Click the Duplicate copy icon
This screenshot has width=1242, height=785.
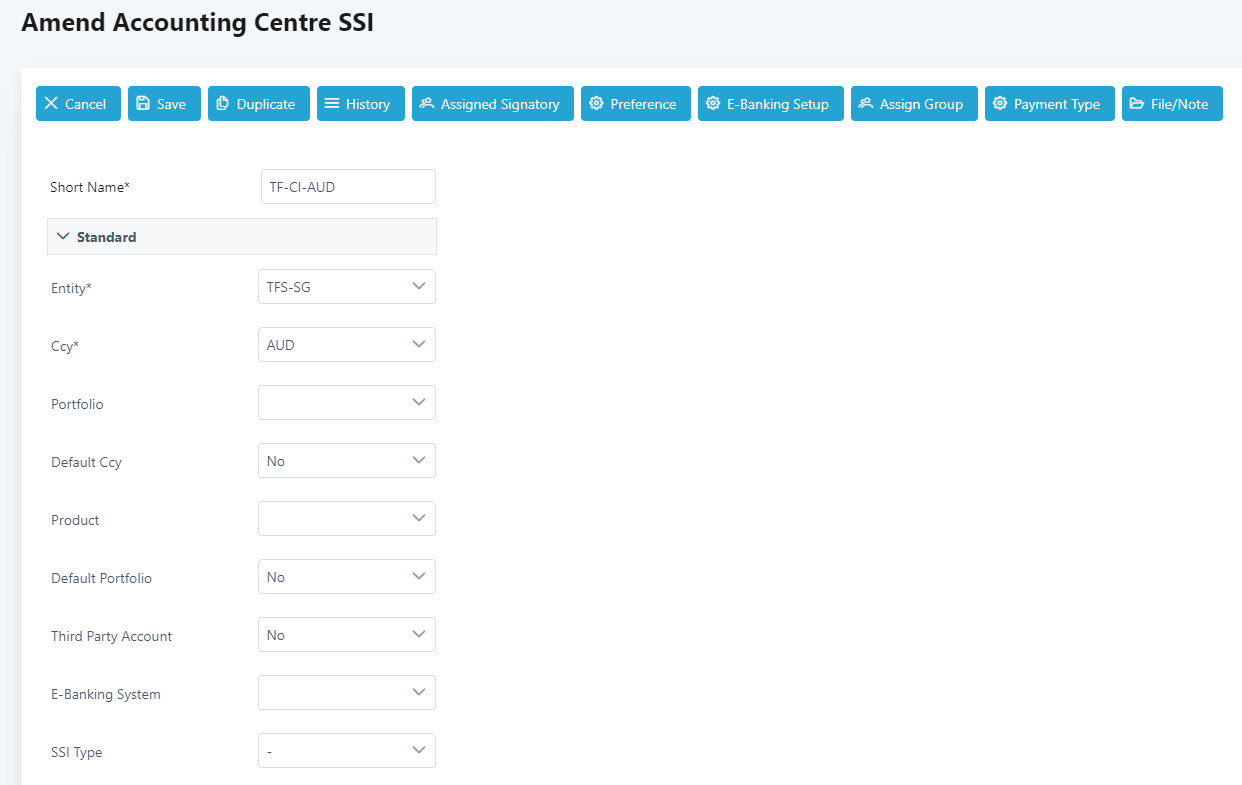pyautogui.click(x=223, y=104)
